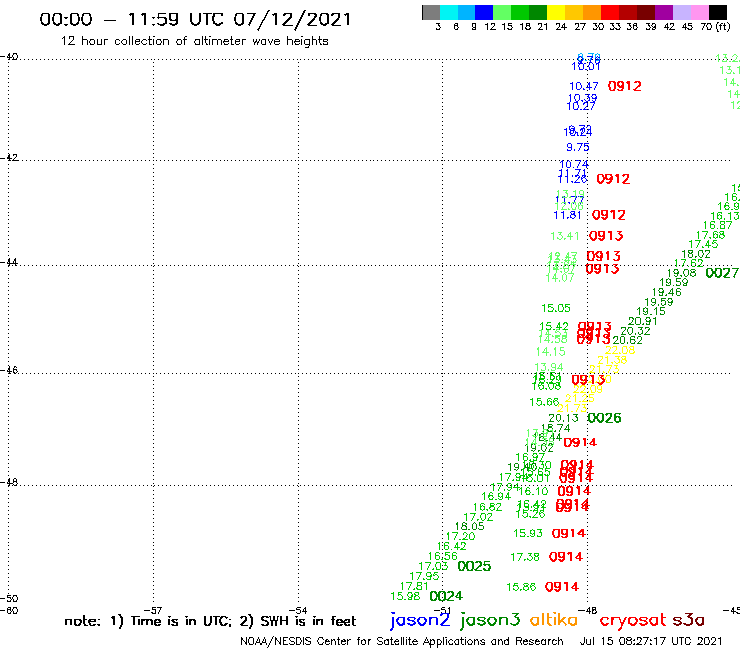Click the -46 latitude axis label
This screenshot has height=650, width=740.
(x=9, y=370)
